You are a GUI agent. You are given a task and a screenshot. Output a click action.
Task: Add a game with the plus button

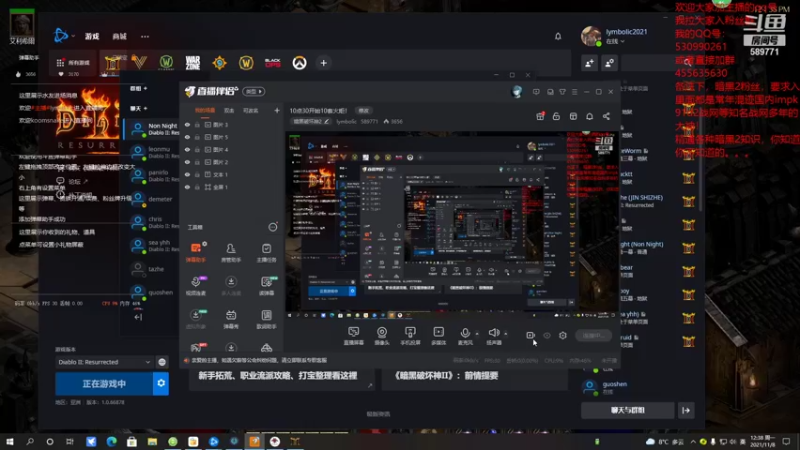(323, 63)
